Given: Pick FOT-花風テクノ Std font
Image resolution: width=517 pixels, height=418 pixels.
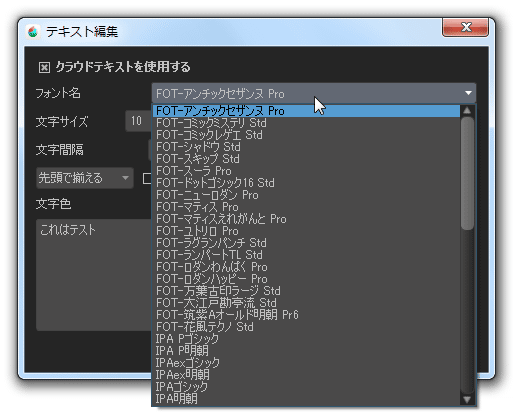Looking at the screenshot, I should coord(306,327).
